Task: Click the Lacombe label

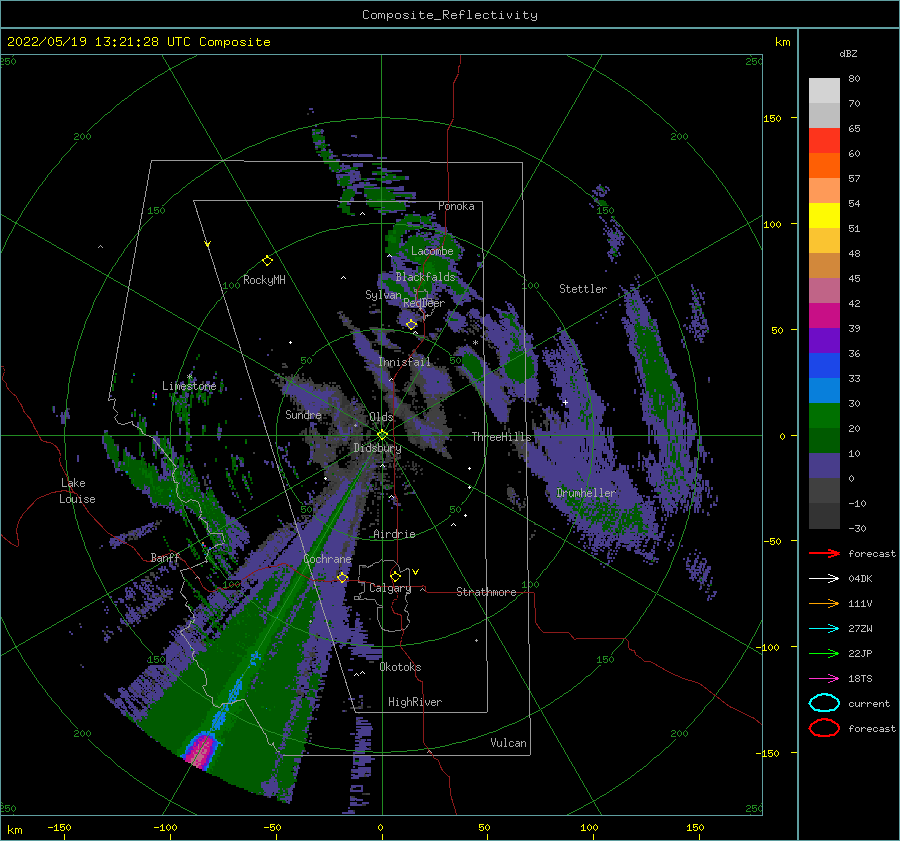Action: (x=432, y=251)
